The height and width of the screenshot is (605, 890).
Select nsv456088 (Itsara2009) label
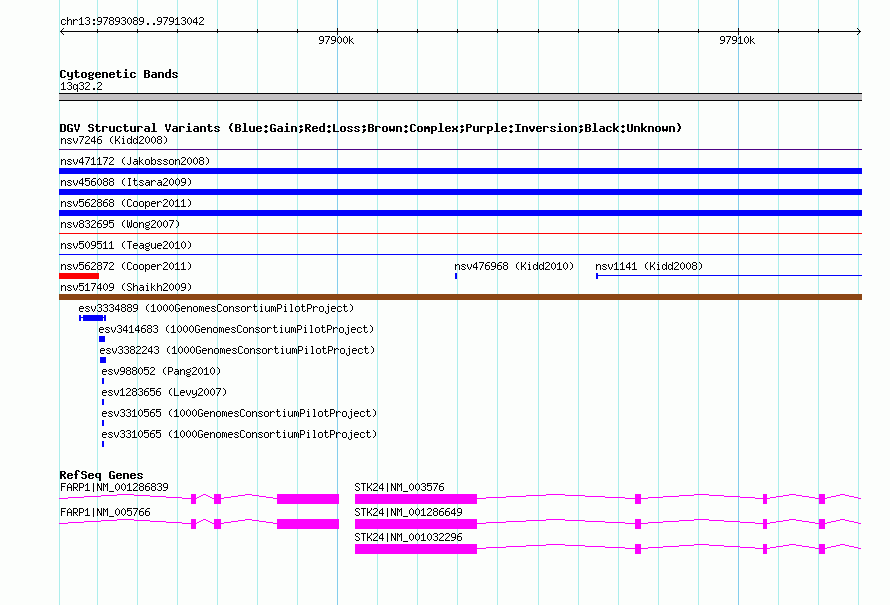[126, 182]
